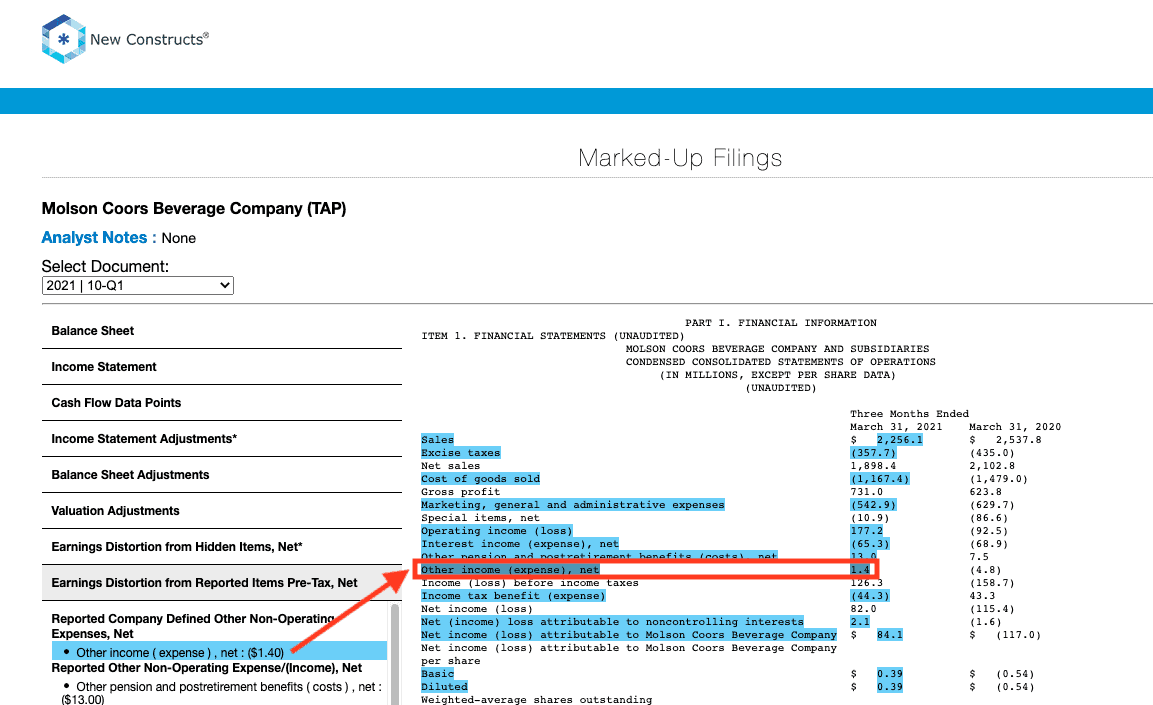Click highlighted value 84.1

click(x=890, y=635)
